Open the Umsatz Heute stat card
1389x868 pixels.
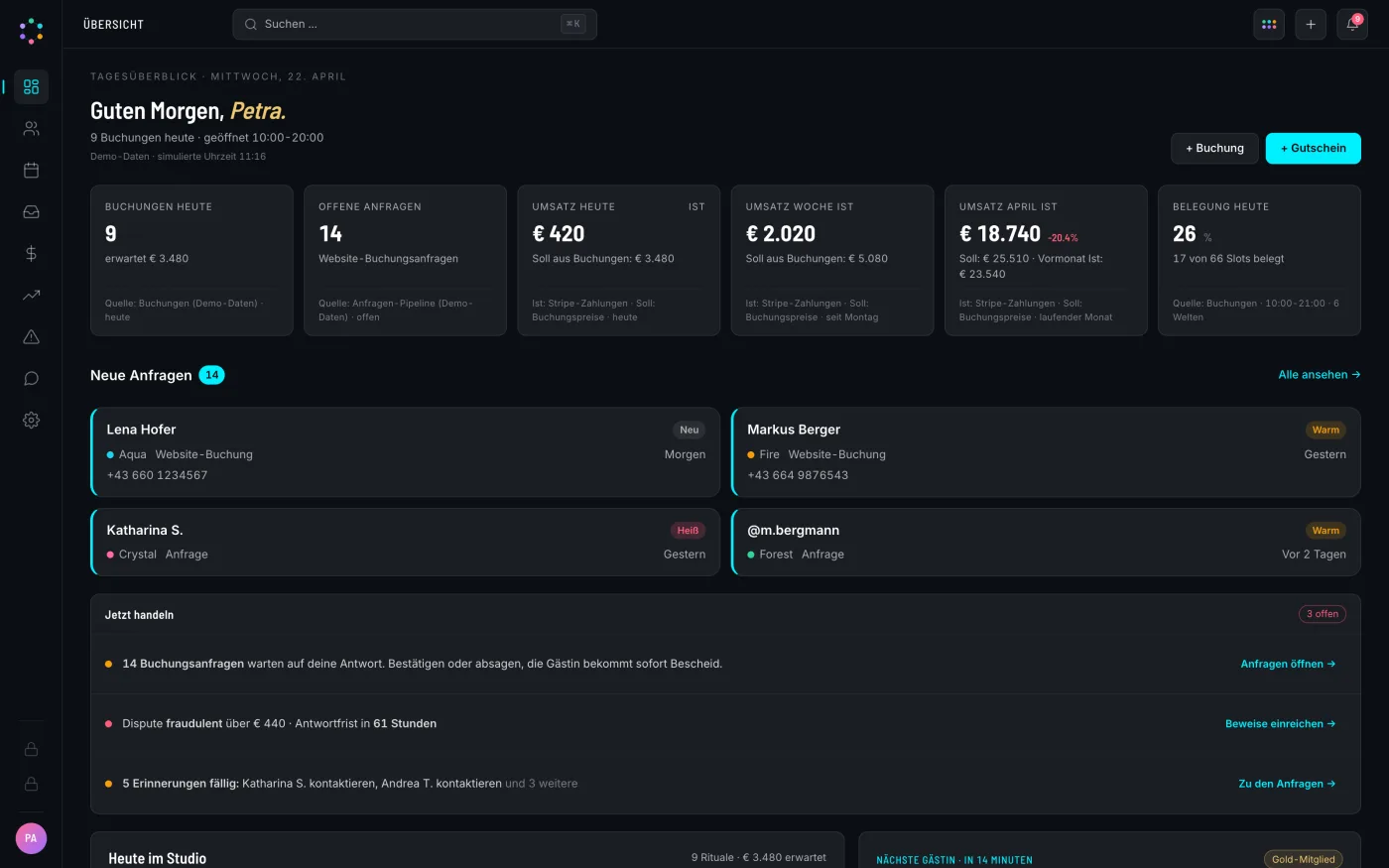pyautogui.click(x=619, y=261)
